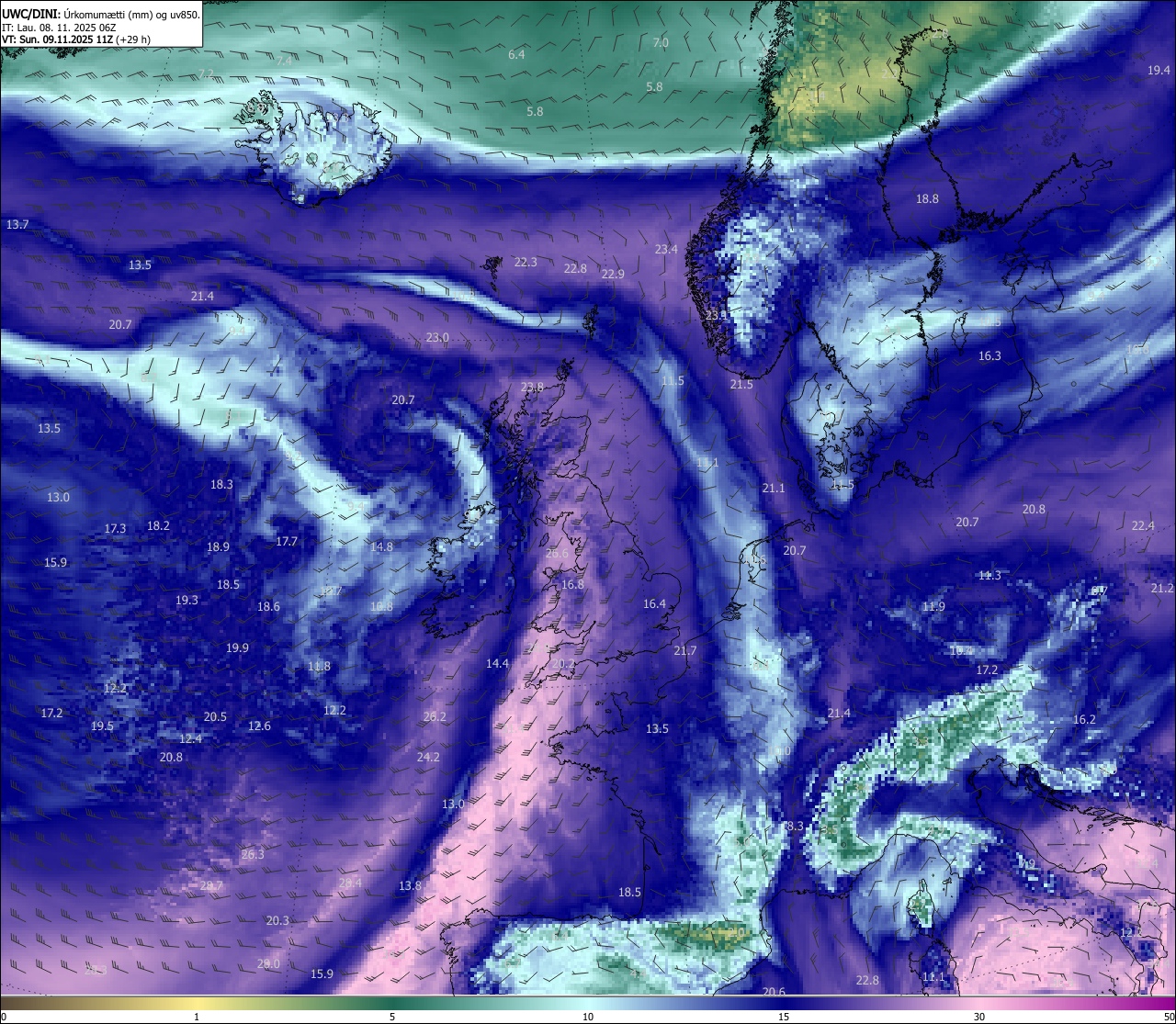Click the 19.9 value in mid-Atlantic
Viewport: 1176px width, 1024px height.
click(x=237, y=648)
